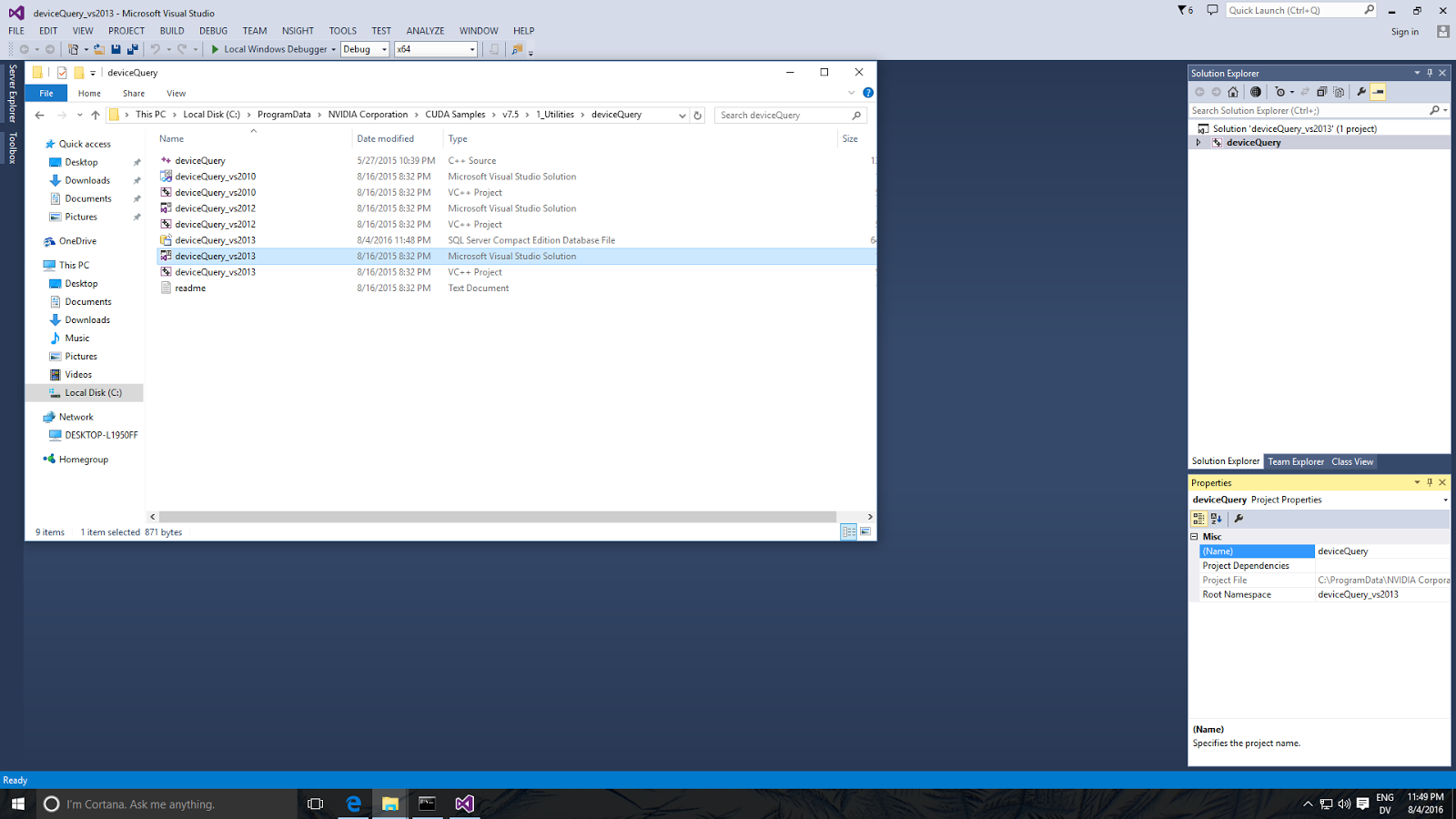This screenshot has width=1456, height=819.
Task: Click Sort Properties Alphabetically icon
Action: tap(1216, 519)
